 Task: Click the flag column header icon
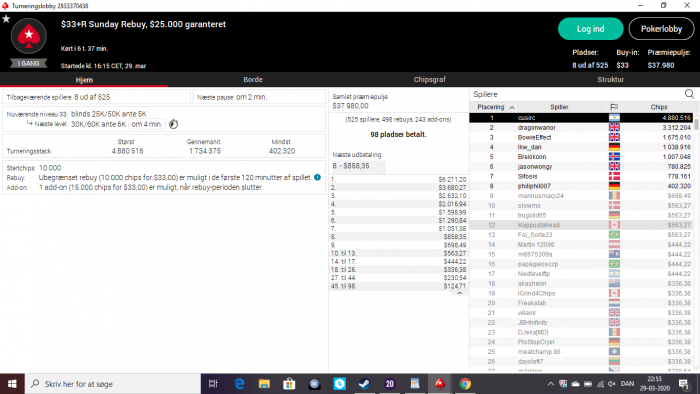[614, 107]
